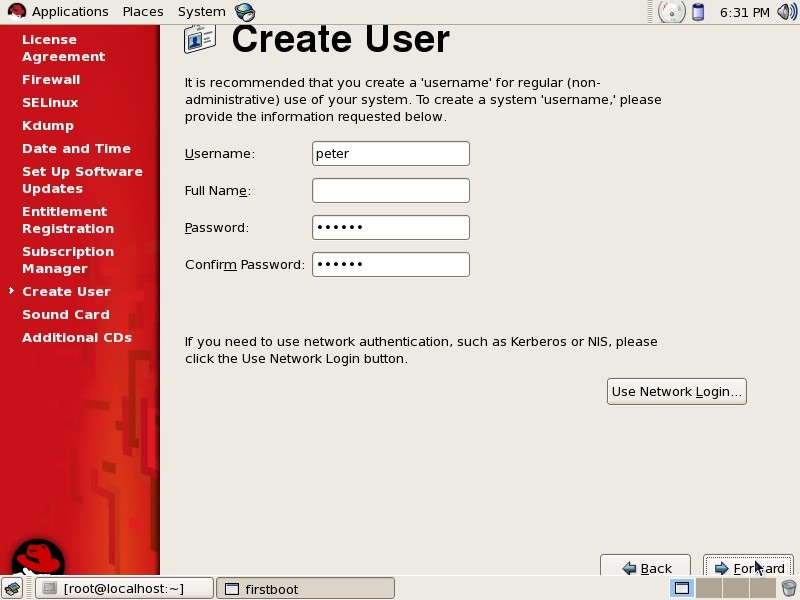Click the Use Network Login button
This screenshot has height=600, width=800.
click(x=677, y=391)
